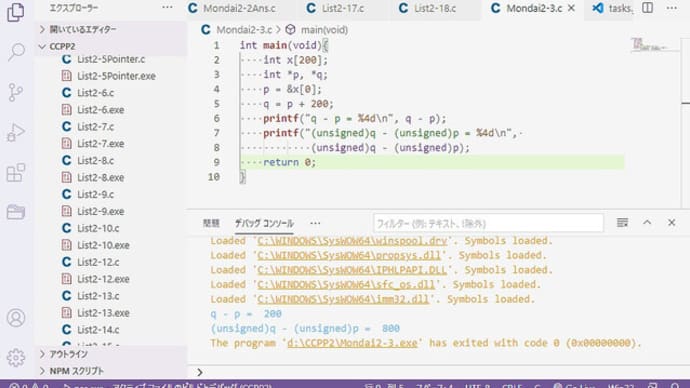This screenshot has height=388, width=690.
Task: Switch to the Mondai2-2Ans.c tab
Action: [239, 8]
